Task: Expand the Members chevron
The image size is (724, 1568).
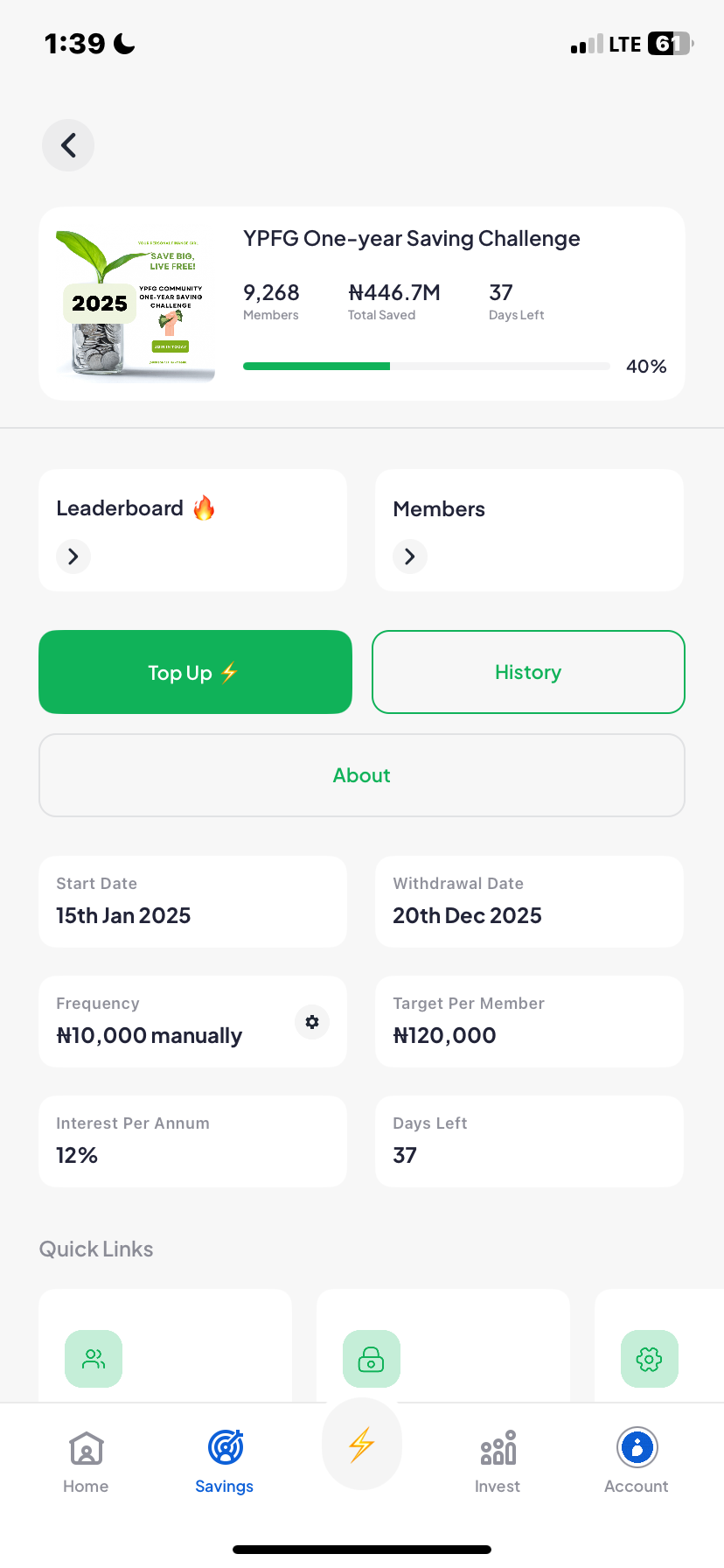Action: (410, 556)
